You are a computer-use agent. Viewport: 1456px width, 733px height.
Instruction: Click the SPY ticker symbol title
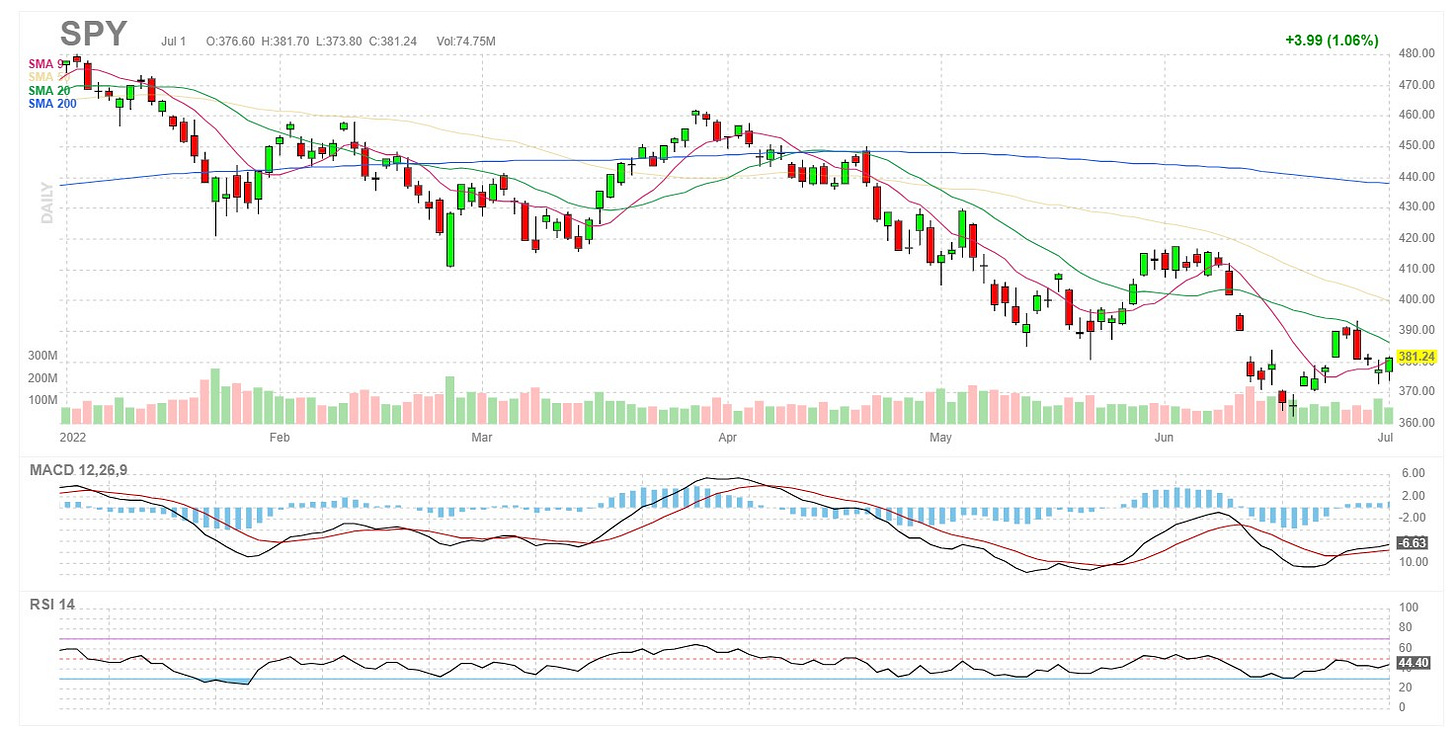pyautogui.click(x=94, y=34)
